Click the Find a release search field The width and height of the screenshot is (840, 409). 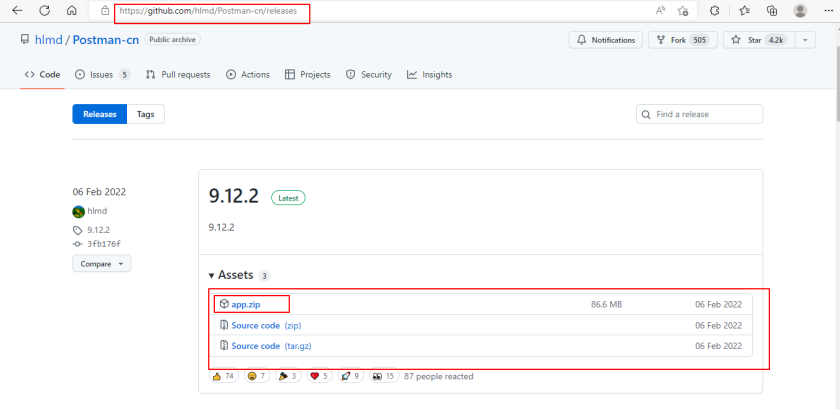click(699, 114)
